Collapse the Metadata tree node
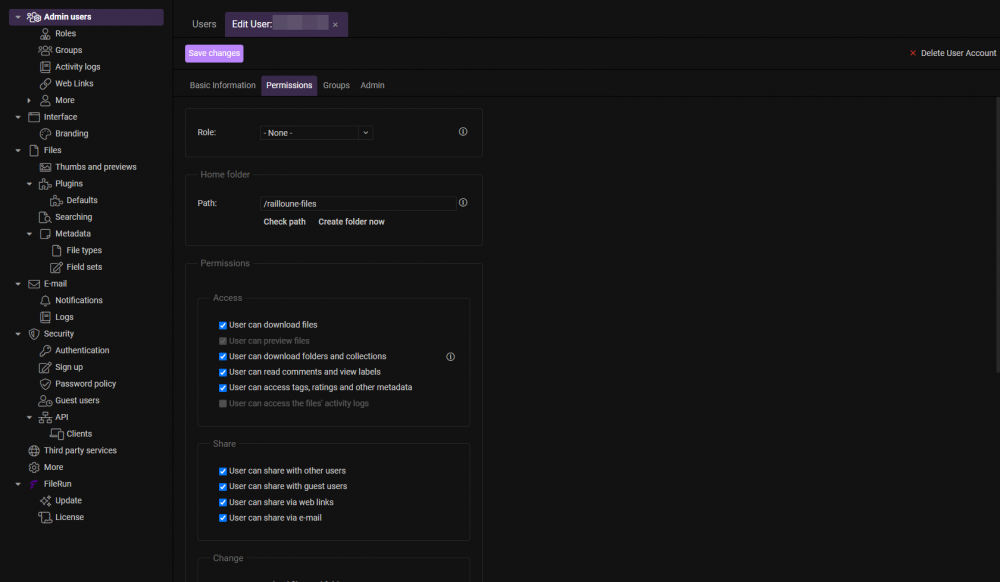Screen dimensions: 1000x582 29,234
